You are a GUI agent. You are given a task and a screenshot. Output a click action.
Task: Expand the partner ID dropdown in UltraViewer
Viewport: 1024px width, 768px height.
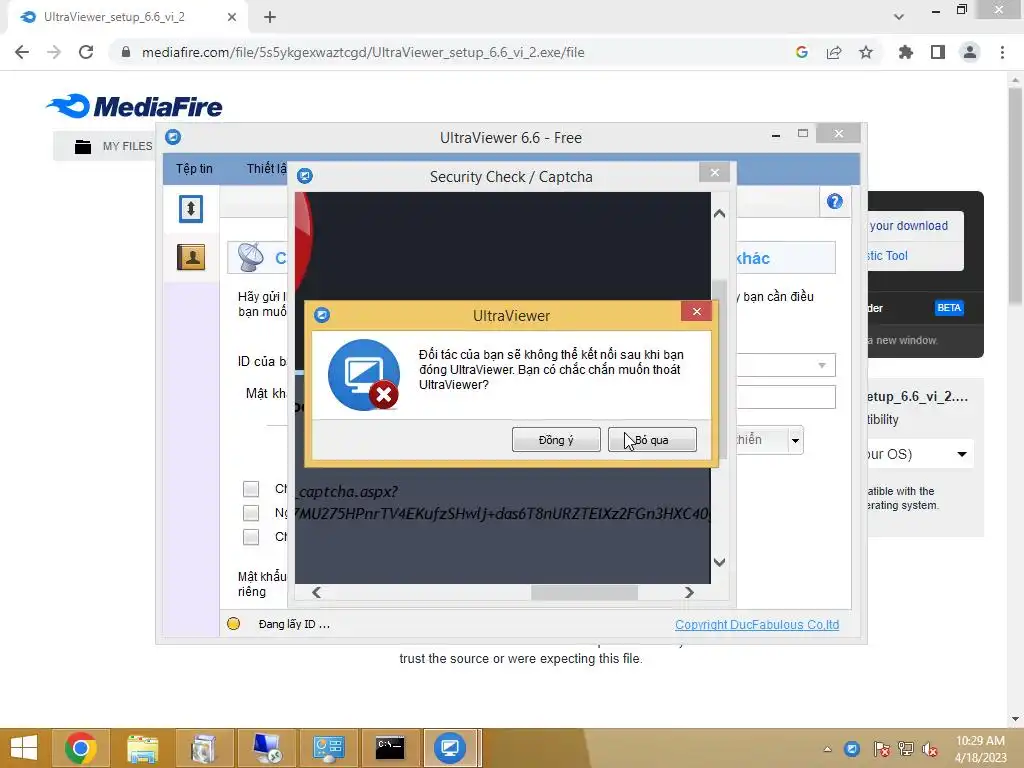(x=822, y=365)
